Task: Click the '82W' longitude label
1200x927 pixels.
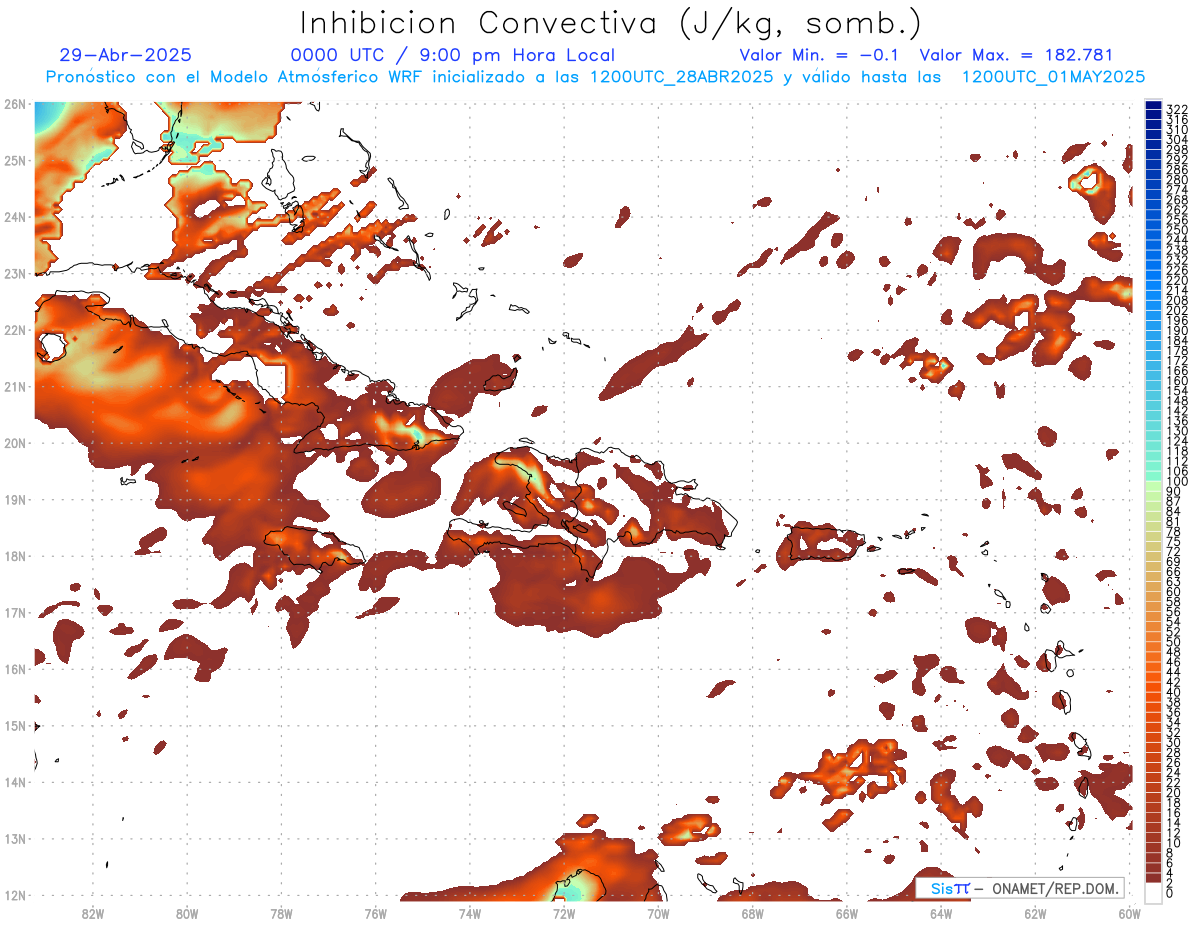Action: tap(93, 914)
